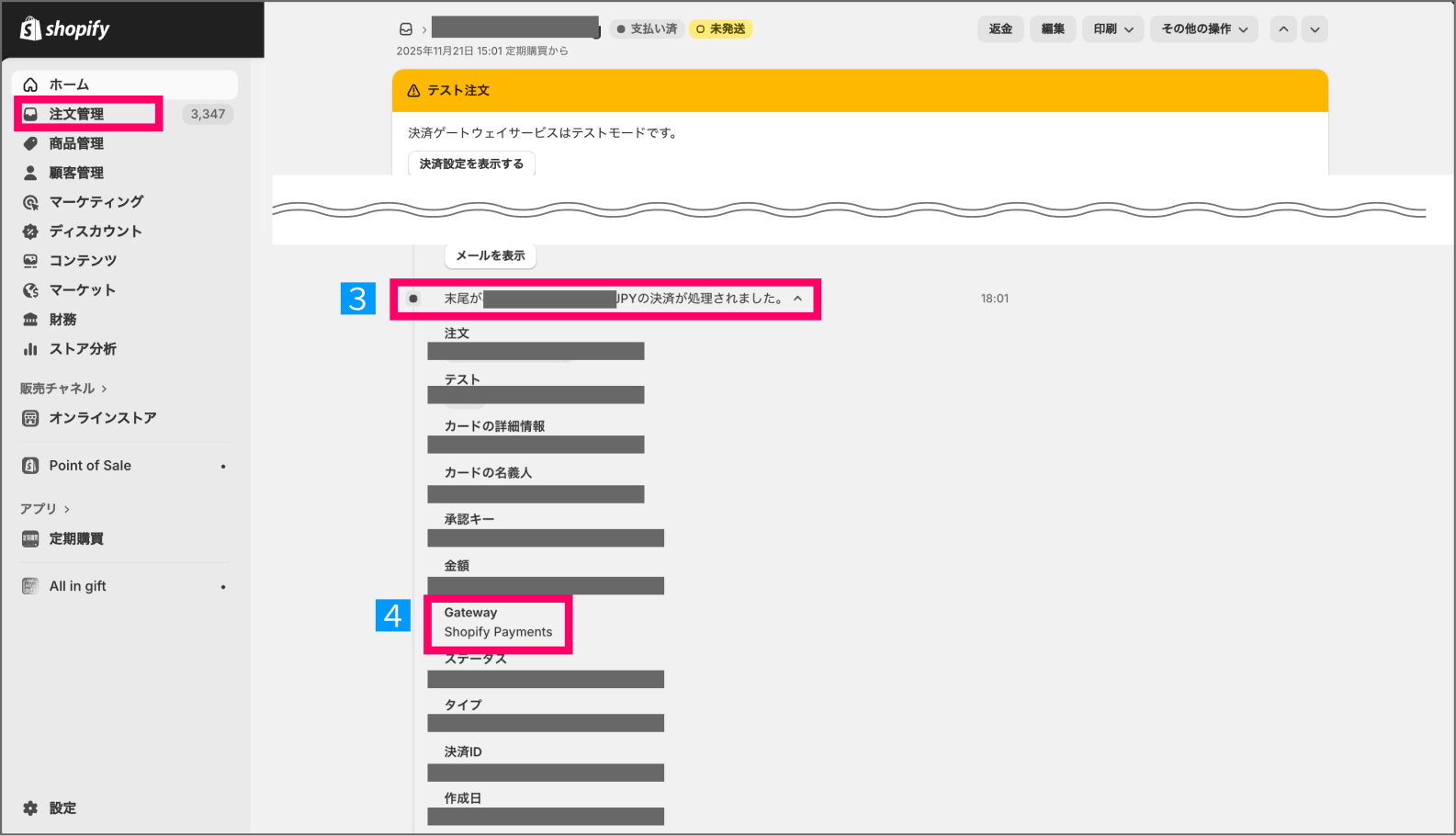Click the store analytics bar chart icon
1456x836 pixels.
pyautogui.click(x=30, y=349)
